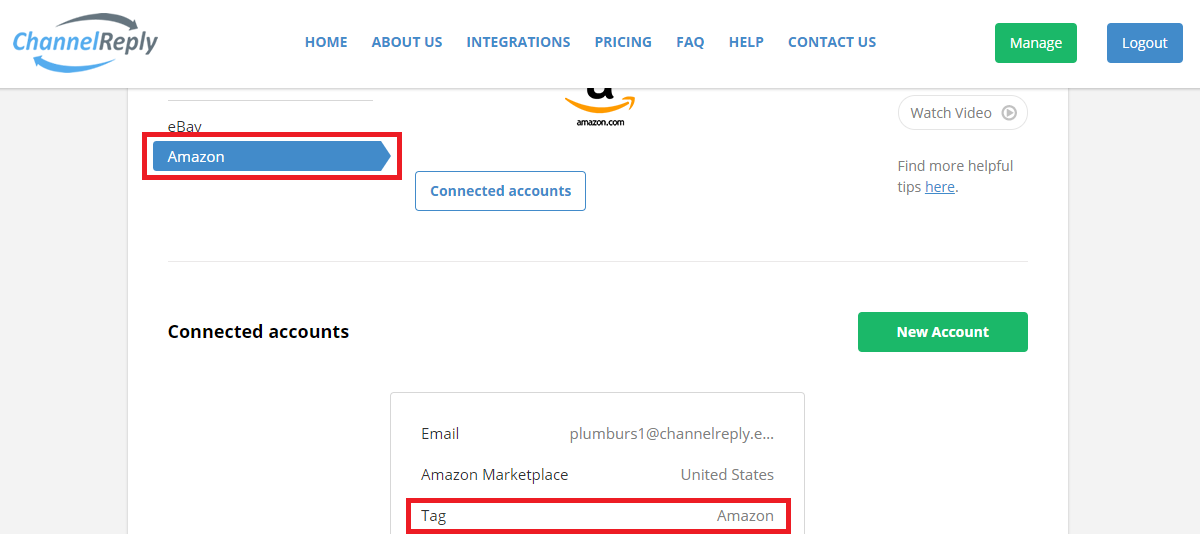The image size is (1200, 534).
Task: Select the HELP menu item
Action: pos(746,42)
